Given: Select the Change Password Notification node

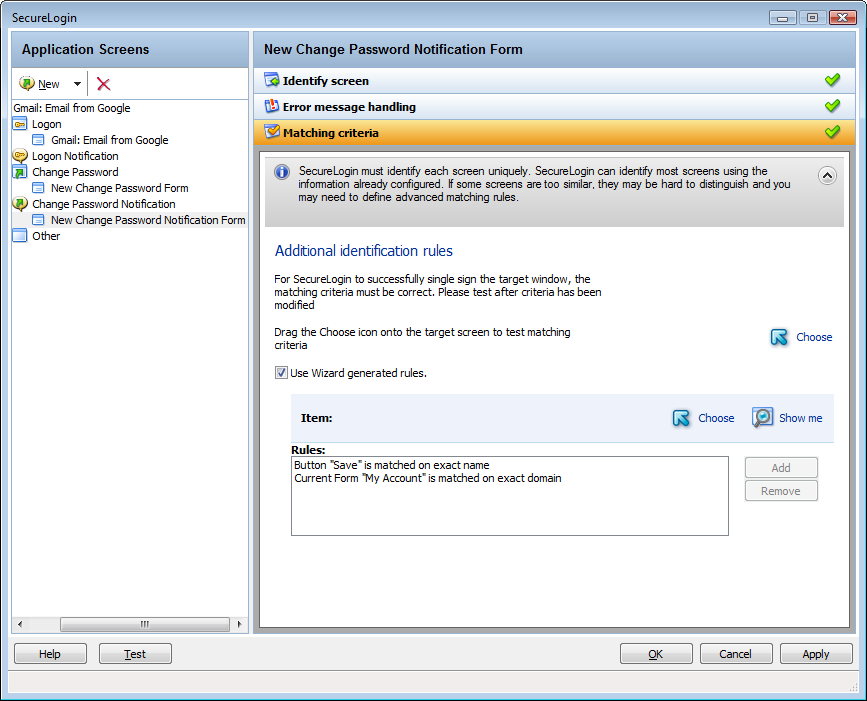Looking at the screenshot, I should (103, 204).
